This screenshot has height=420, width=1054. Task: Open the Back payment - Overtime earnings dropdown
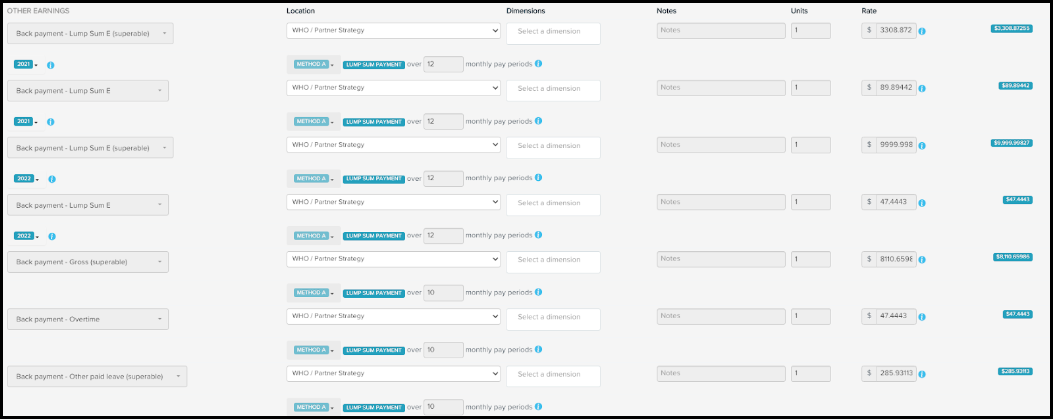[88, 319]
